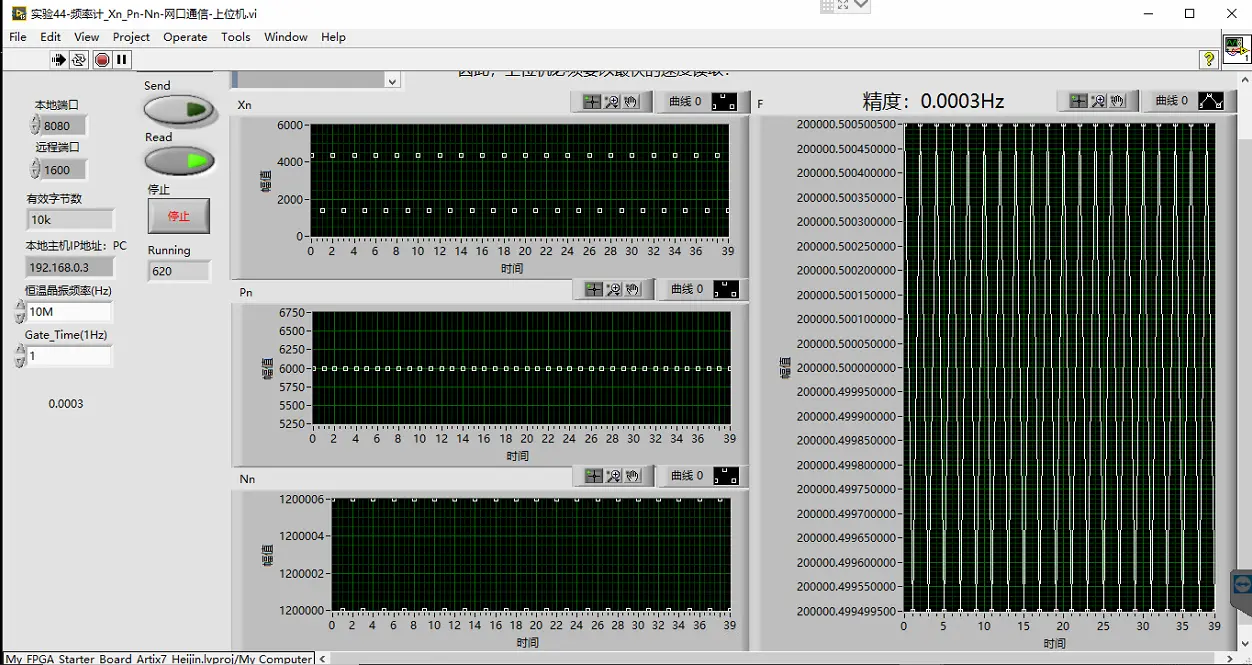The height and width of the screenshot is (665, 1252).
Task: Click the red 停止 stop button
Action: click(179, 216)
